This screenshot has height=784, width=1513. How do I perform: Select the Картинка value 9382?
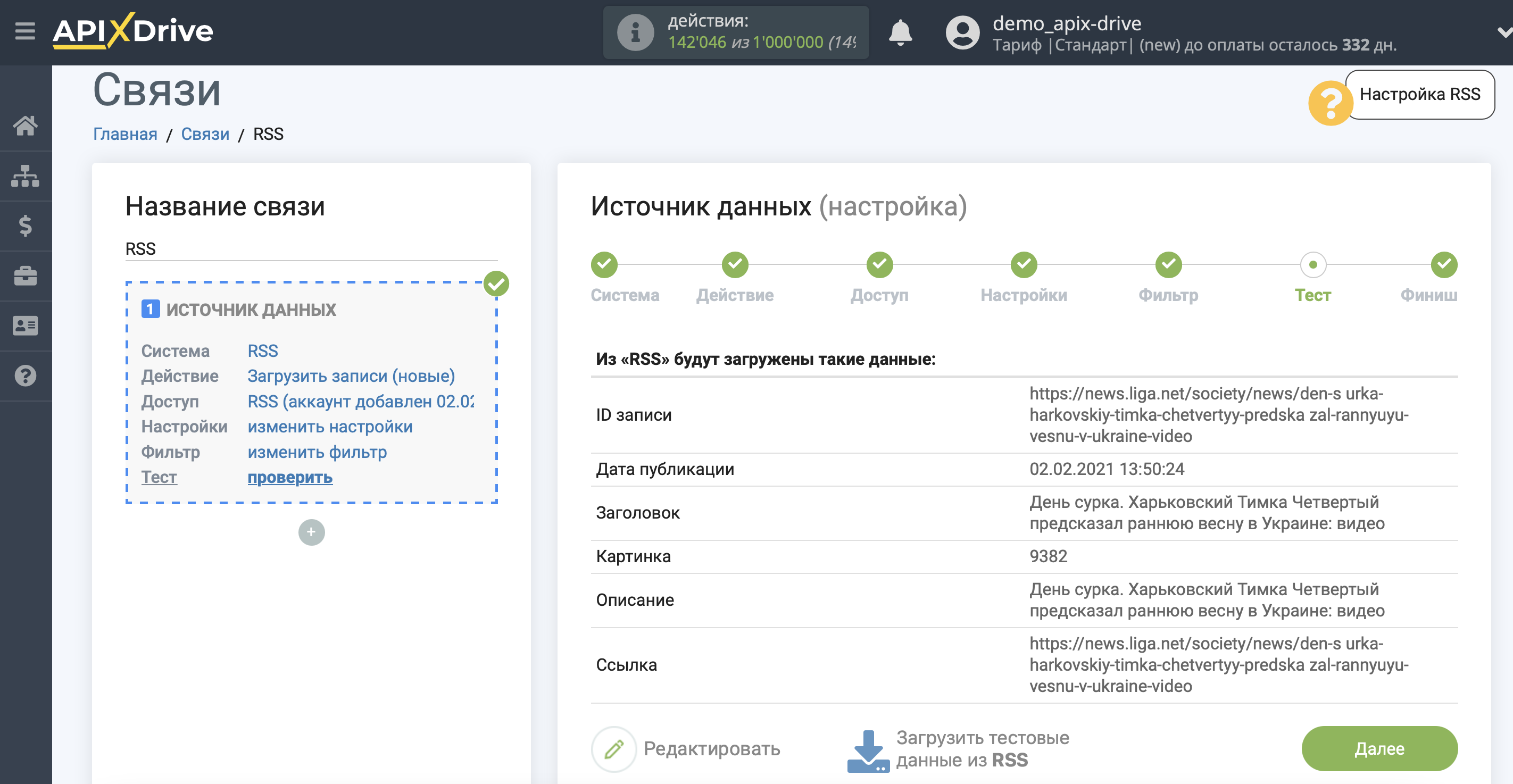1048,556
